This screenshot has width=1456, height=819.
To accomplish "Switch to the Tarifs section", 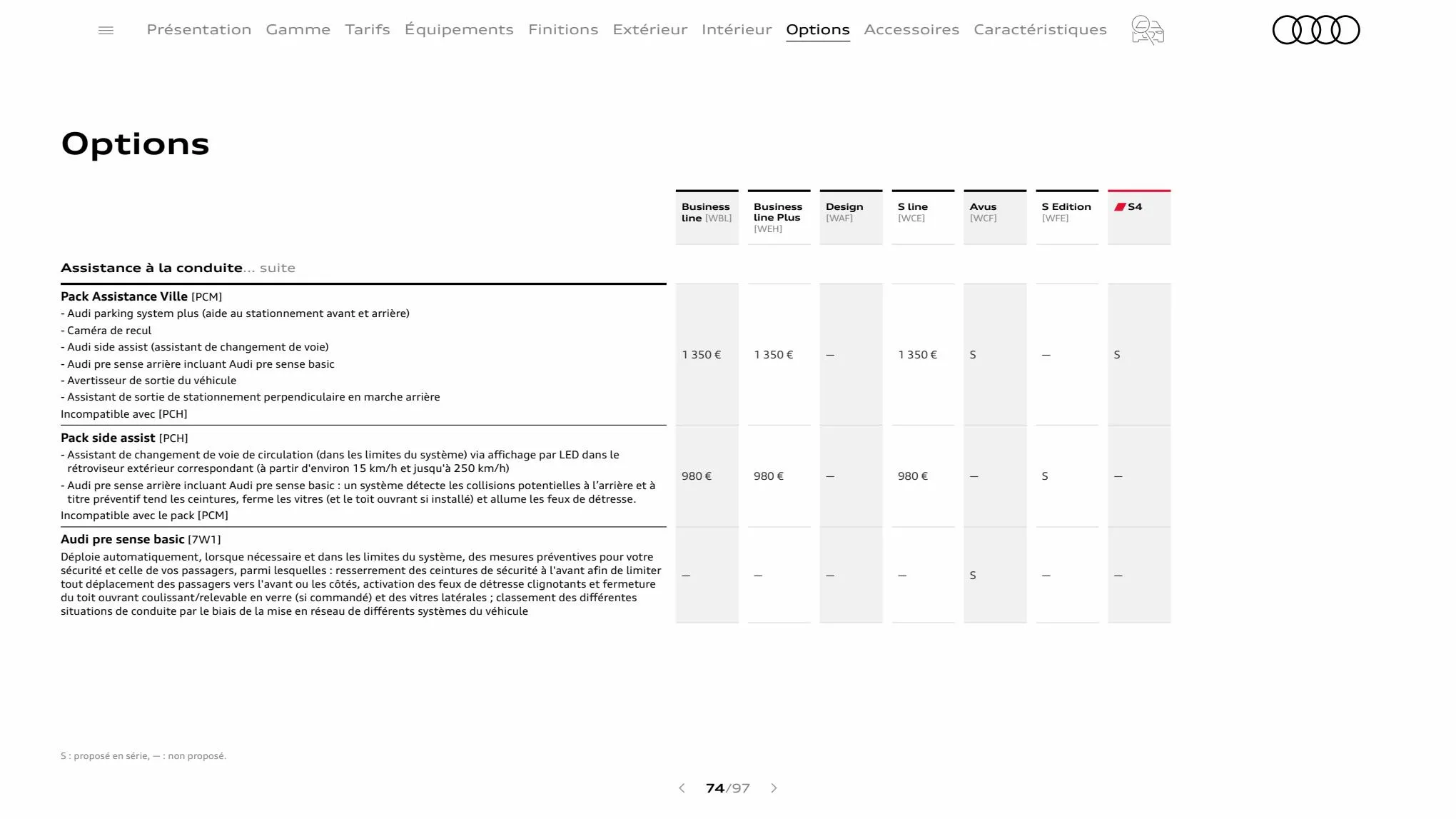I will click(368, 29).
